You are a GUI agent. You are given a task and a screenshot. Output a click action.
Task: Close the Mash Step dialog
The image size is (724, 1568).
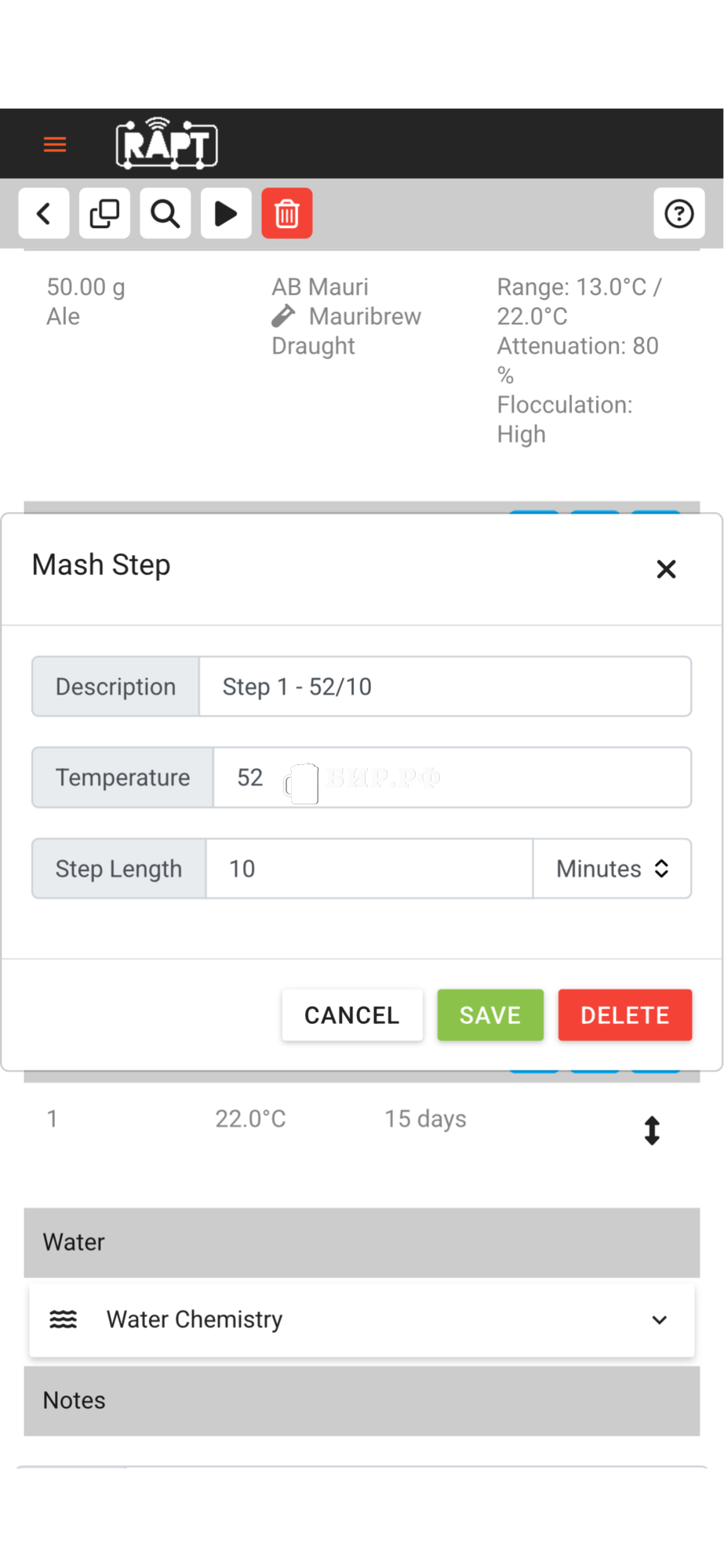(666, 569)
